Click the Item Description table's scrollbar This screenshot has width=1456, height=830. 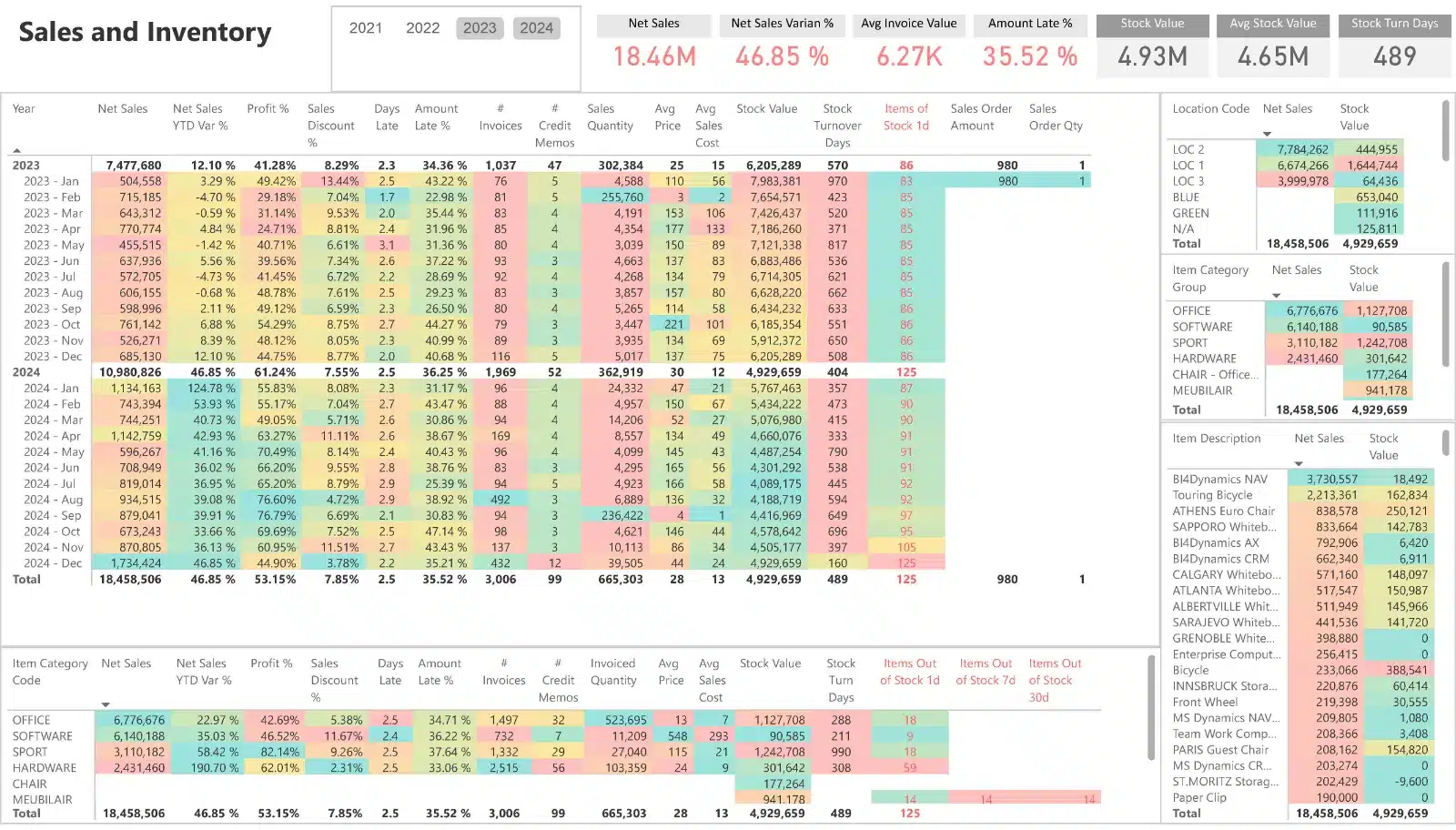coord(1445,443)
